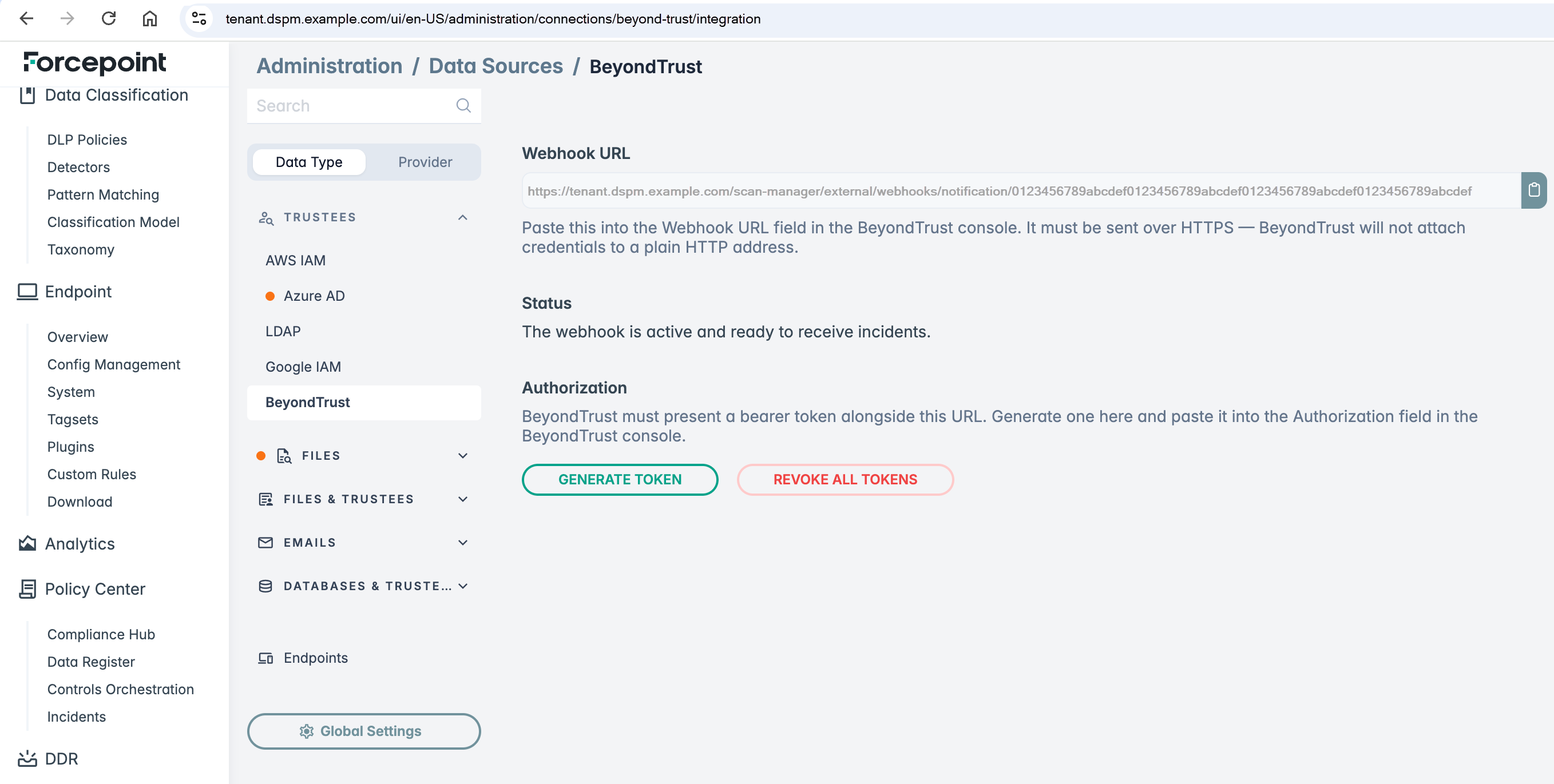Viewport: 1554px width, 784px height.
Task: Open Classification Model page
Action: [x=113, y=222]
